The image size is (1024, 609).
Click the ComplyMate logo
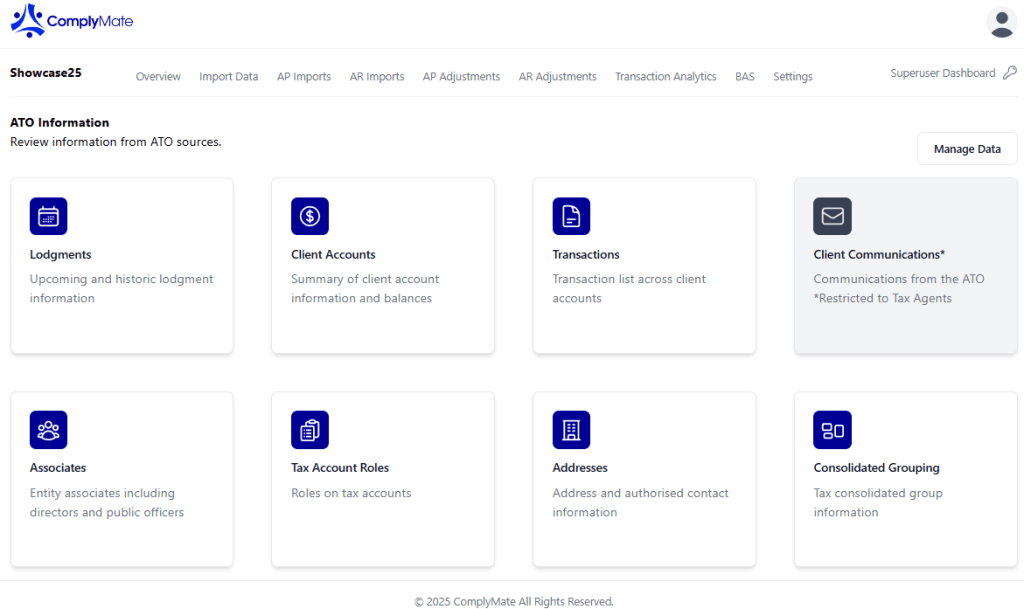[x=71, y=21]
